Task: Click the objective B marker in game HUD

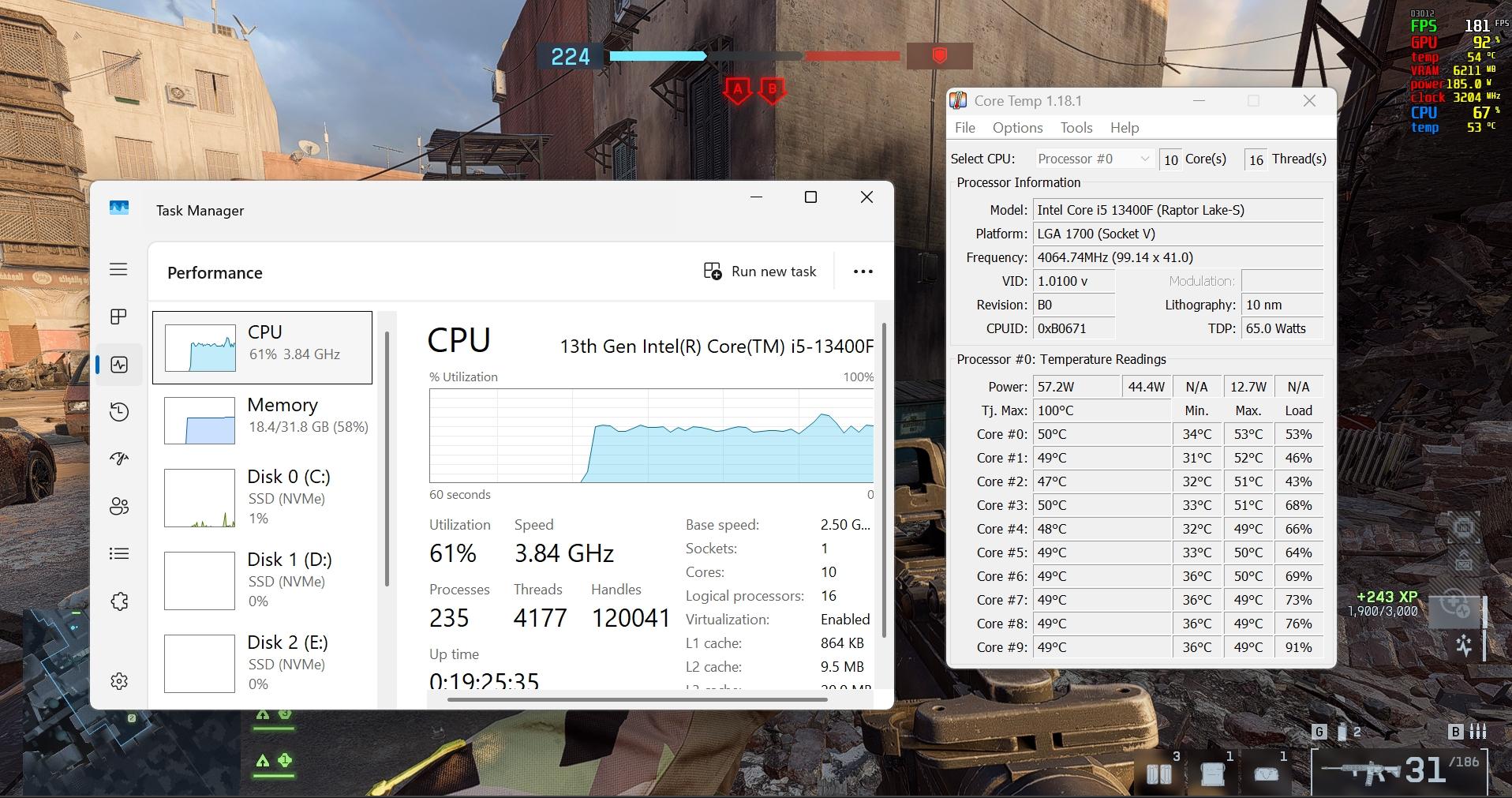Action: click(772, 90)
